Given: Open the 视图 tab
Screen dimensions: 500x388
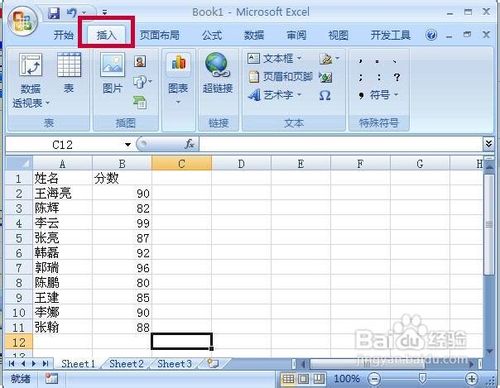Looking at the screenshot, I should [338, 35].
